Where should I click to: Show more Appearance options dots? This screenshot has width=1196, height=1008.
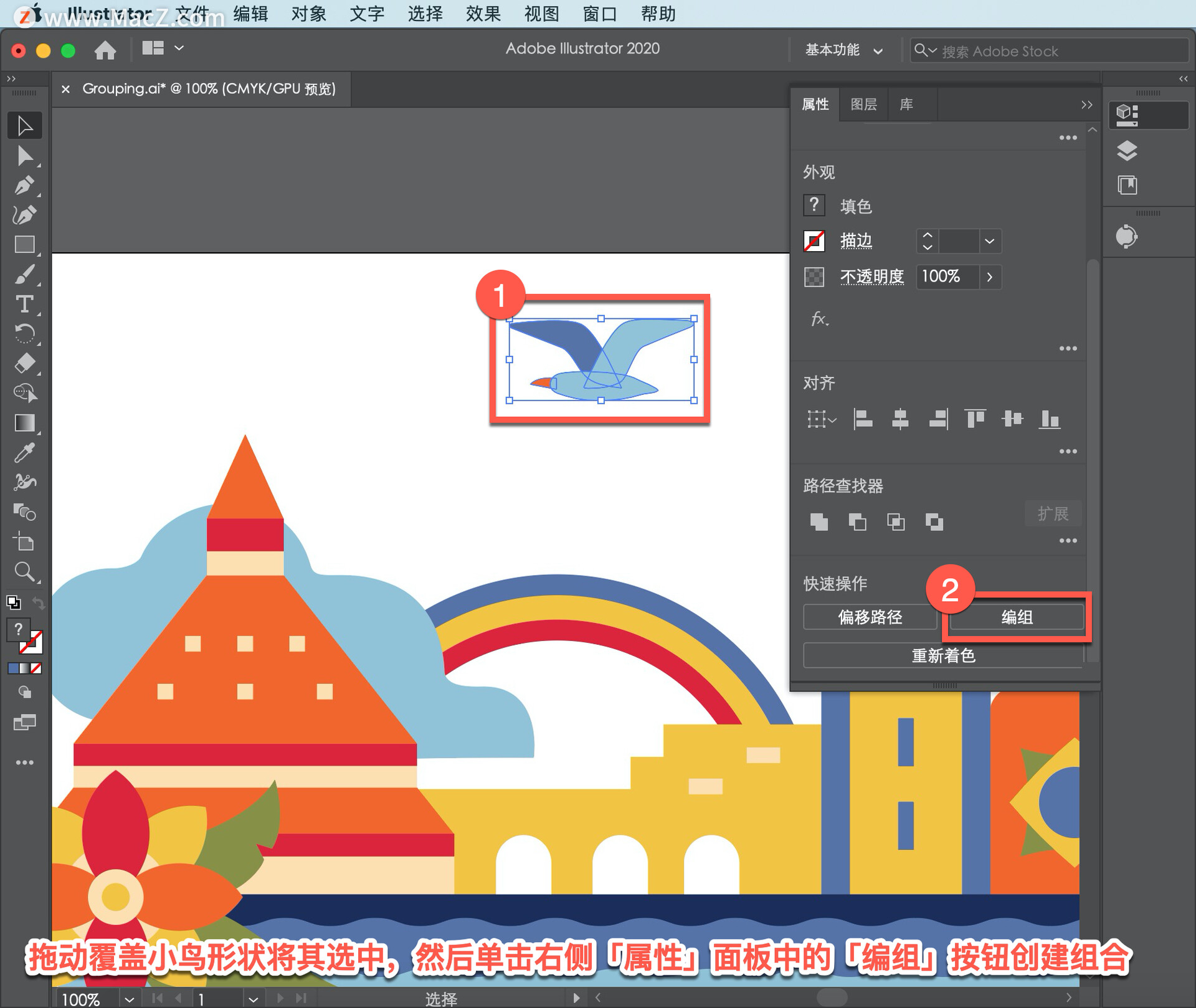1068,348
